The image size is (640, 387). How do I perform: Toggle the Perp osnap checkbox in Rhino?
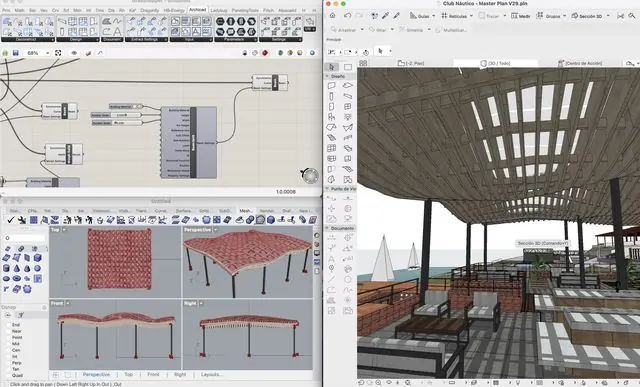(9, 363)
